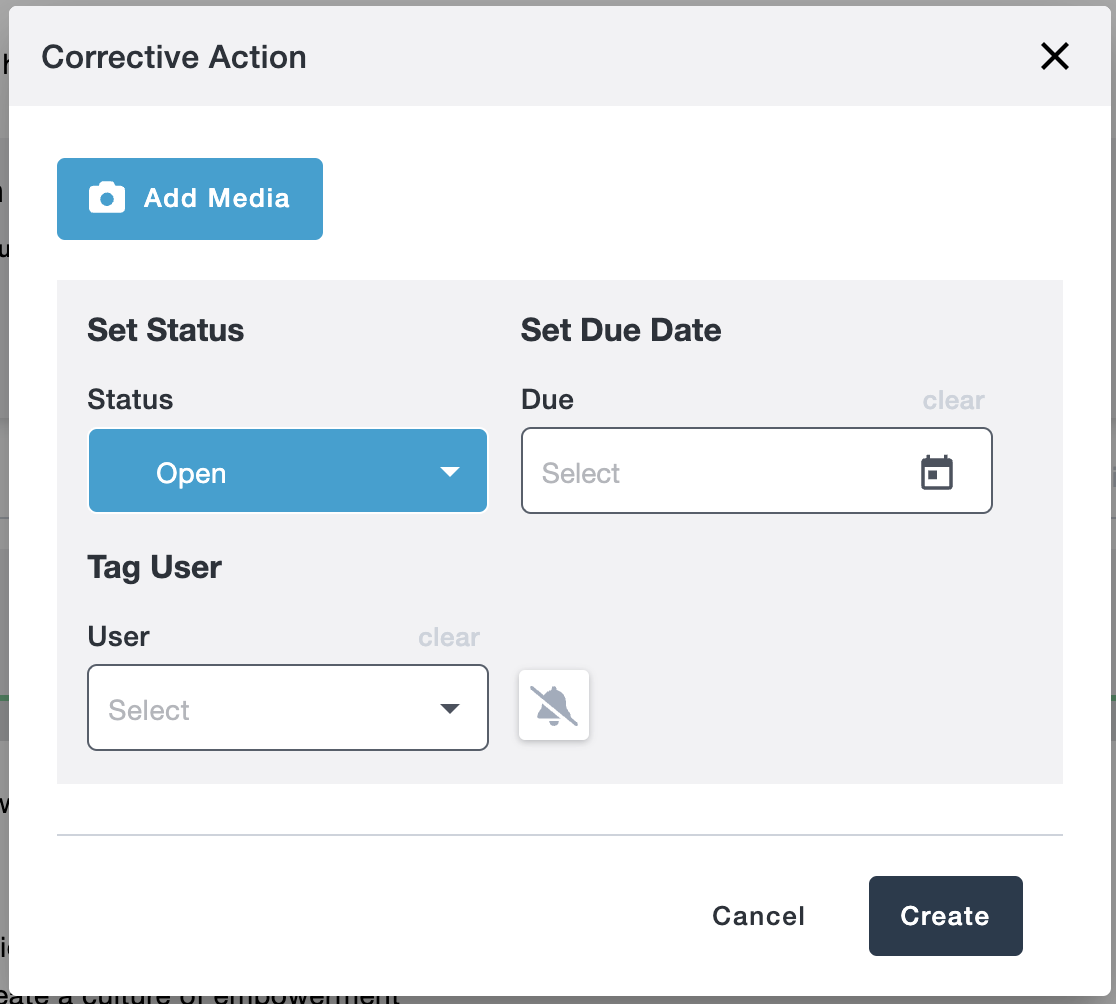The height and width of the screenshot is (1004, 1116).
Task: Click the Set Due Date heading
Action: [621, 330]
